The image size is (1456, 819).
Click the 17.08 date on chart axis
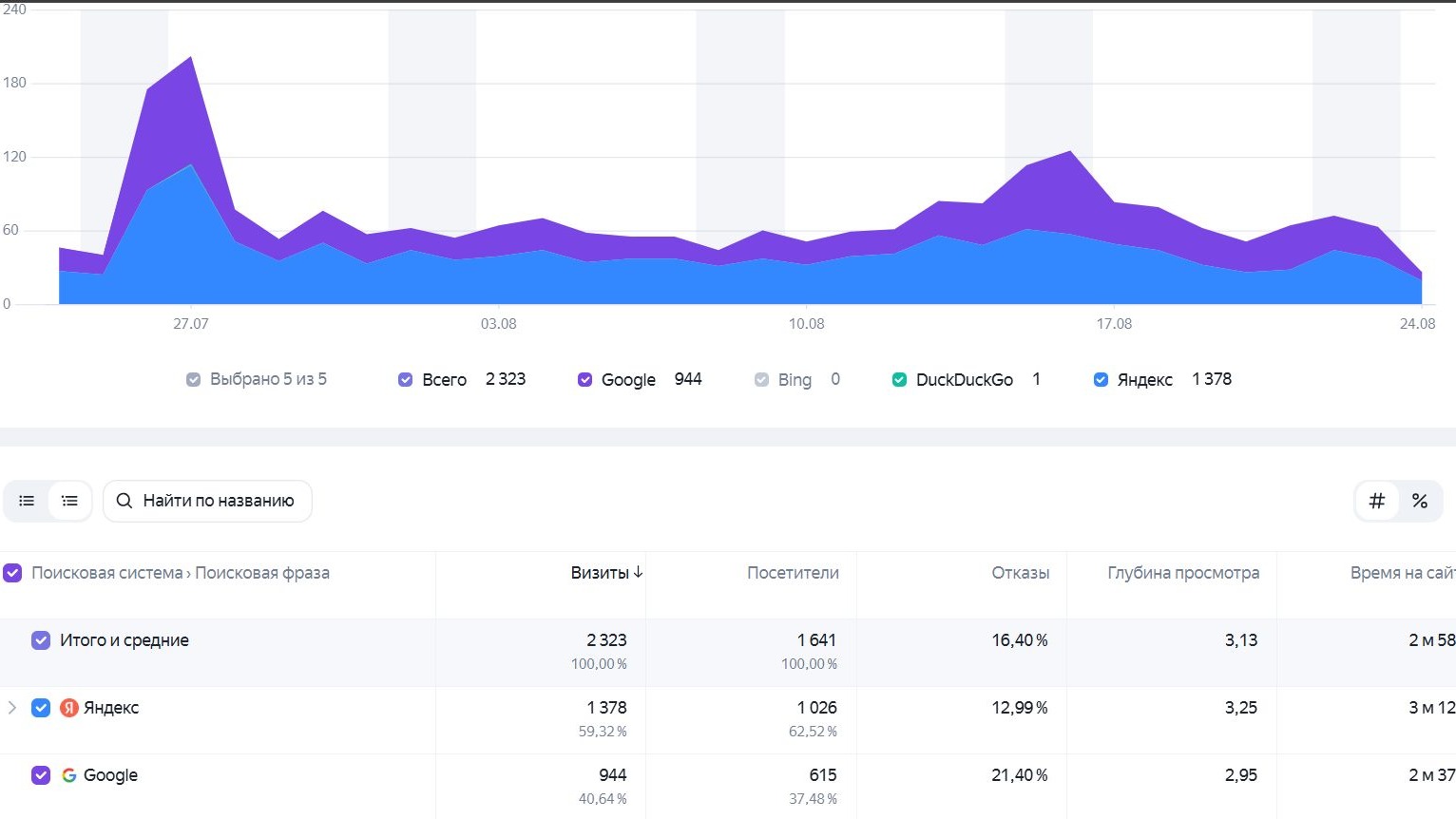tap(1114, 324)
